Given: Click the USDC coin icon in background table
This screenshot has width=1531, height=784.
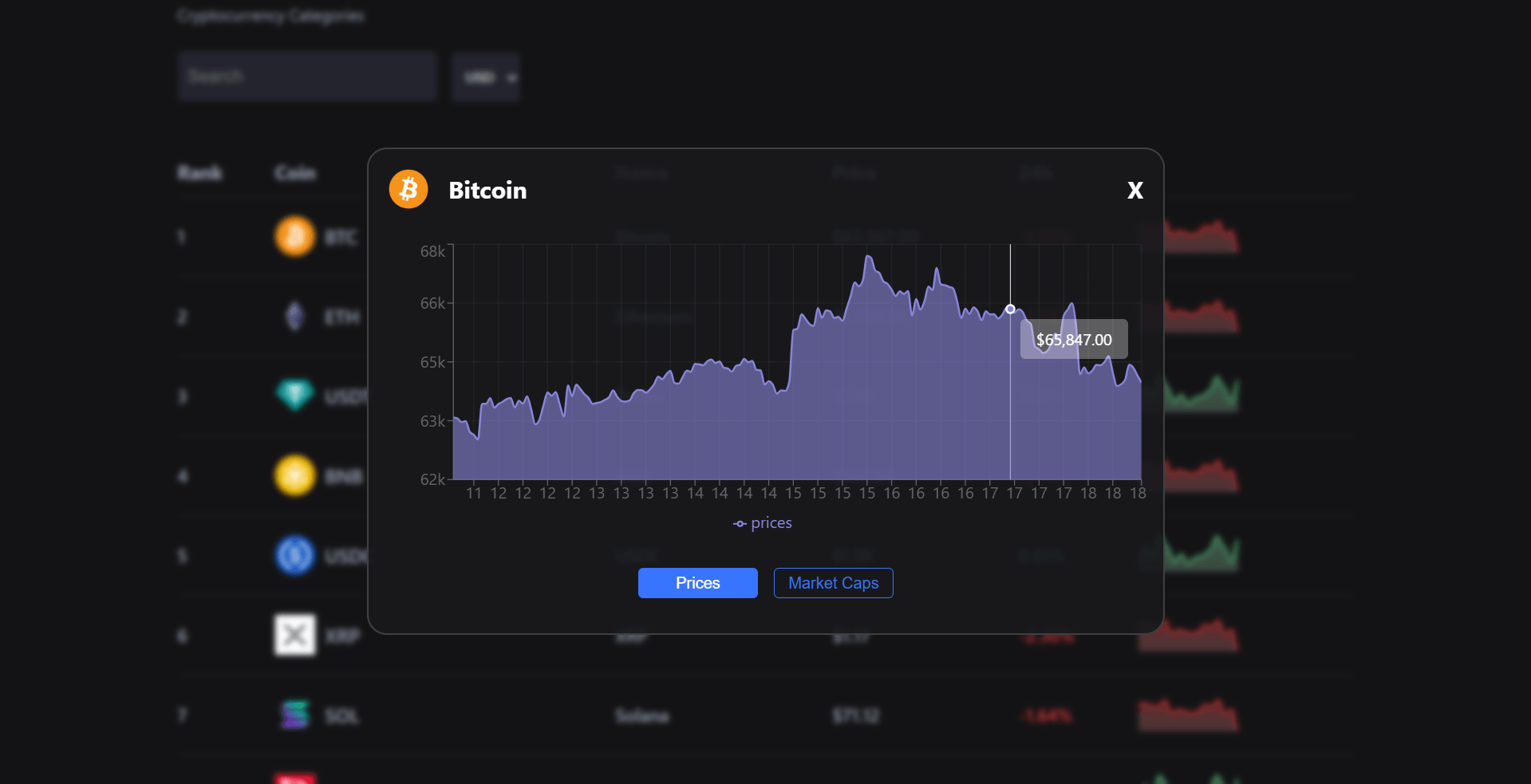Looking at the screenshot, I should click(295, 556).
